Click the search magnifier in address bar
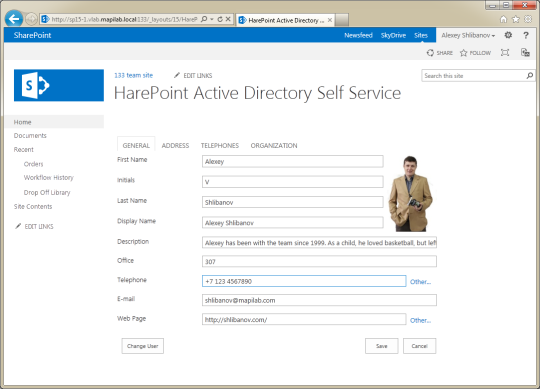 [x=204, y=19]
